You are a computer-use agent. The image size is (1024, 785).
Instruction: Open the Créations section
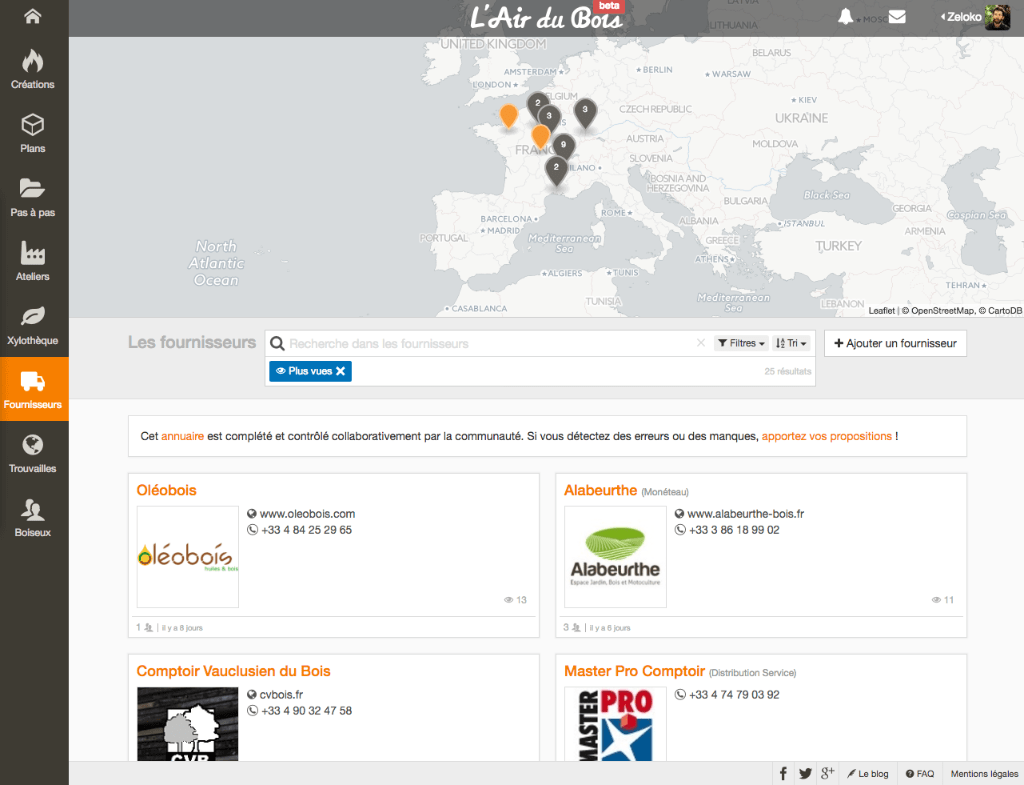tap(33, 69)
